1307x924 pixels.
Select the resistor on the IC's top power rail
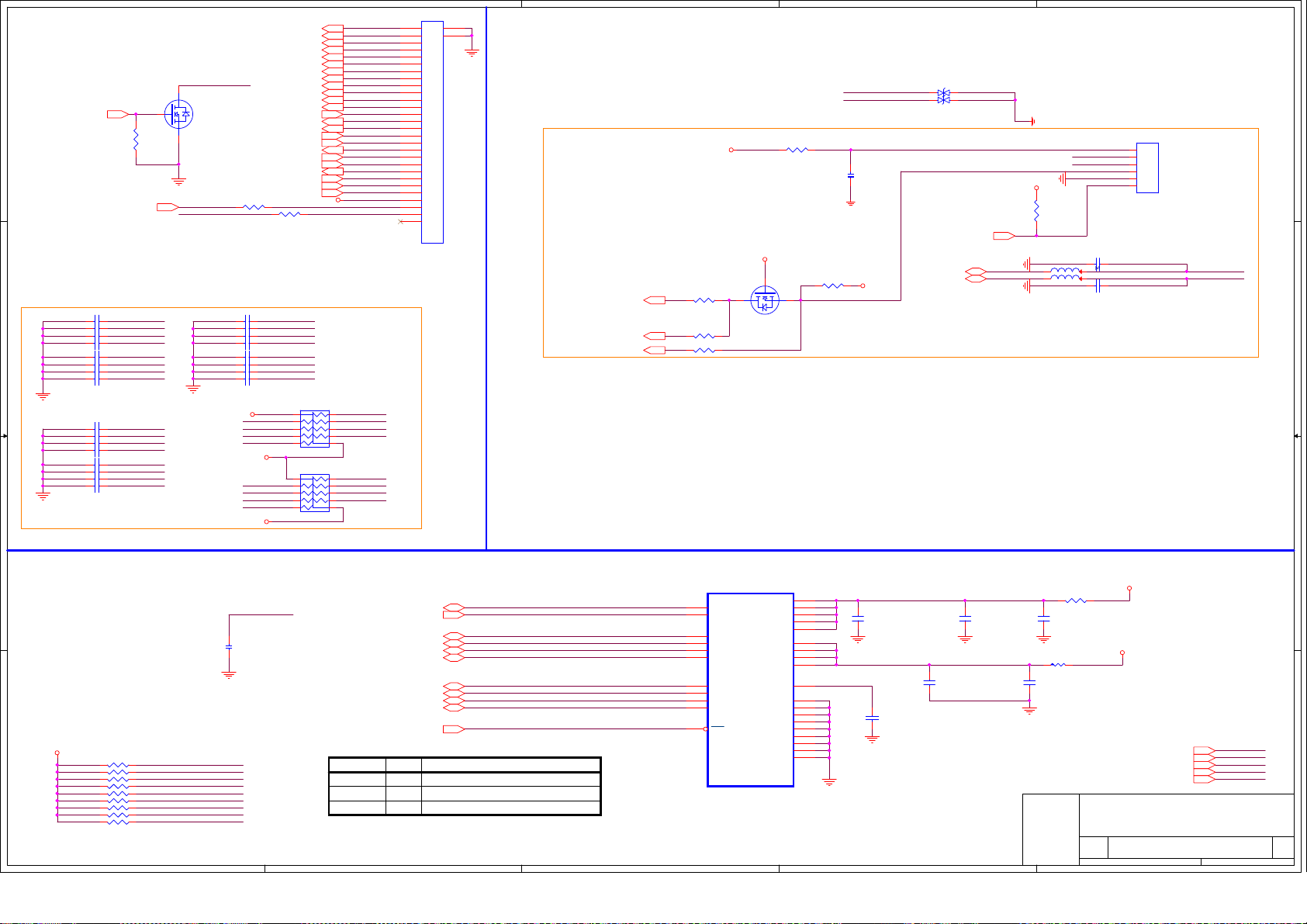pyautogui.click(x=1076, y=600)
